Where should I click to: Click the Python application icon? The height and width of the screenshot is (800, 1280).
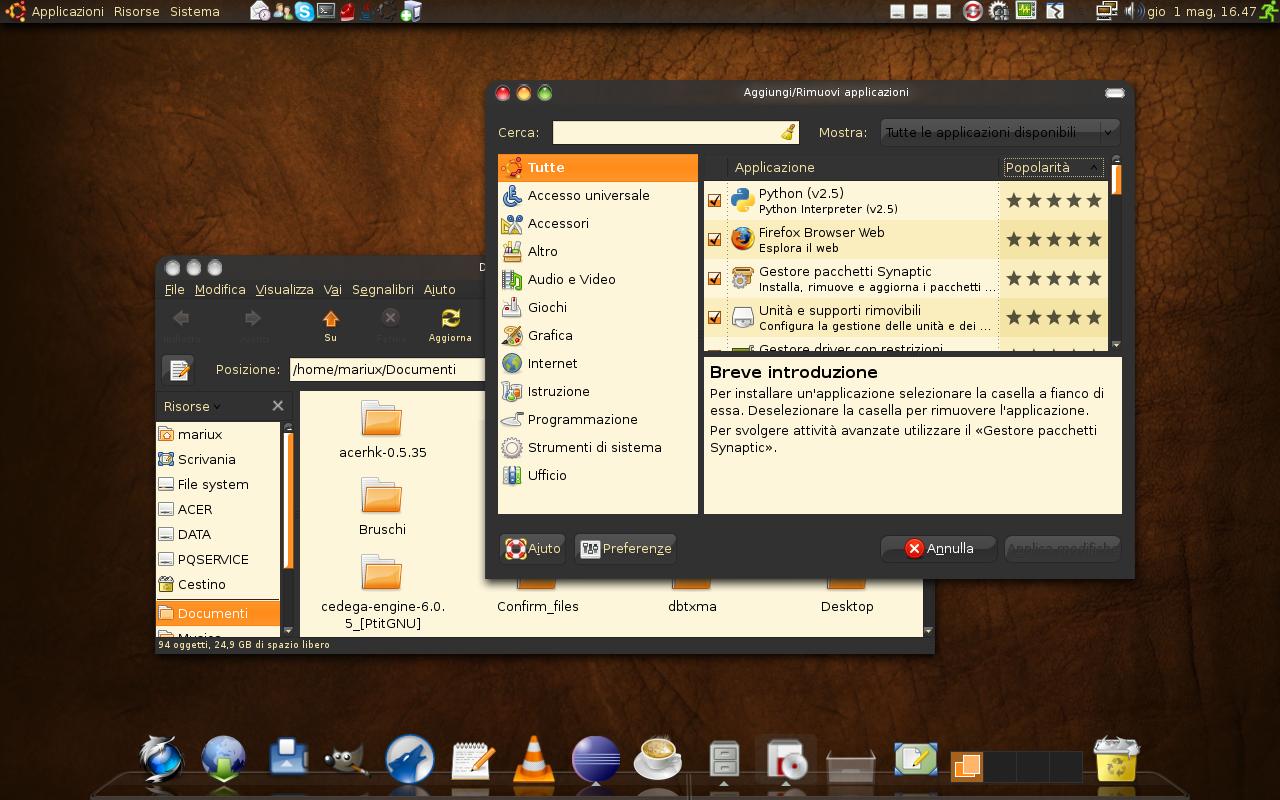coord(742,200)
